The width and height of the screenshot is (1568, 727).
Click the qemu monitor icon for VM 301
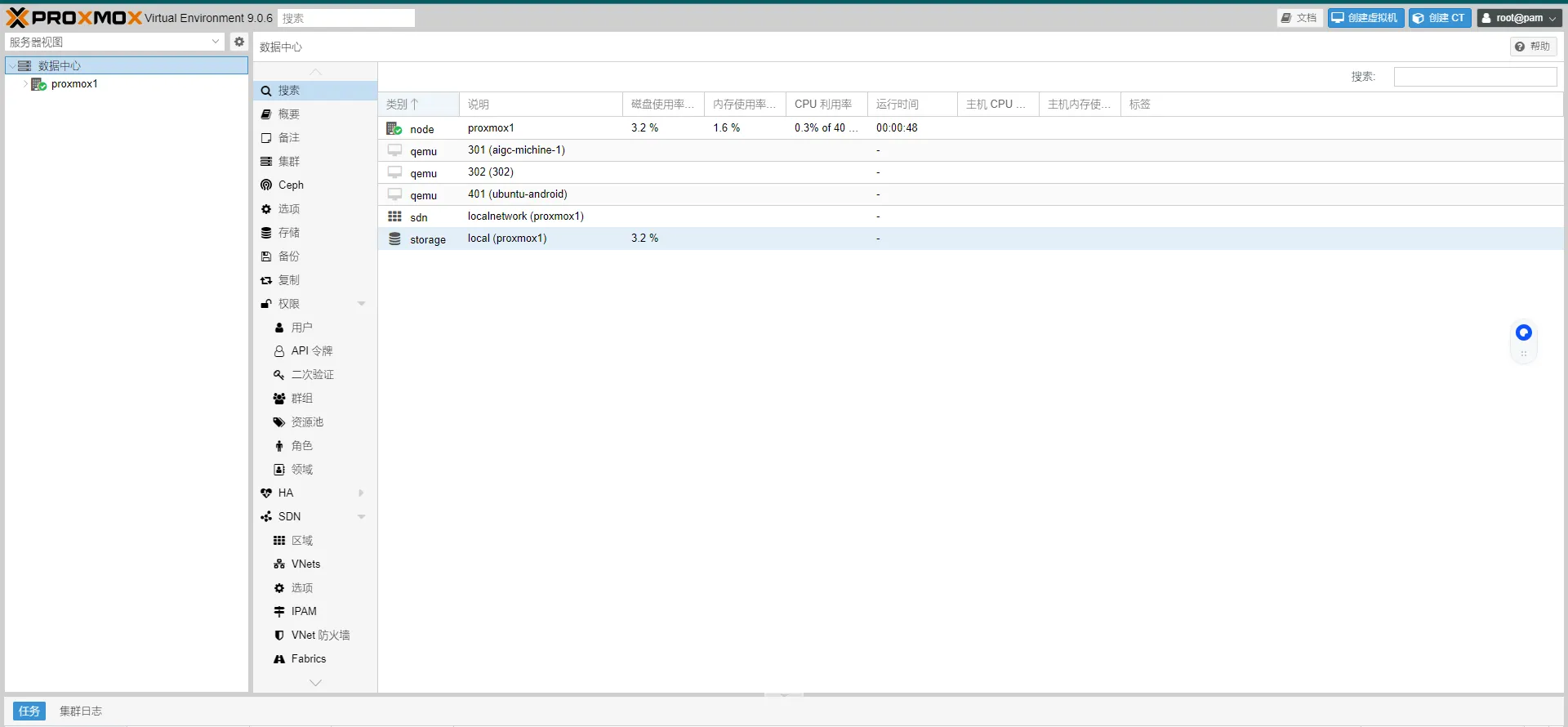point(394,150)
